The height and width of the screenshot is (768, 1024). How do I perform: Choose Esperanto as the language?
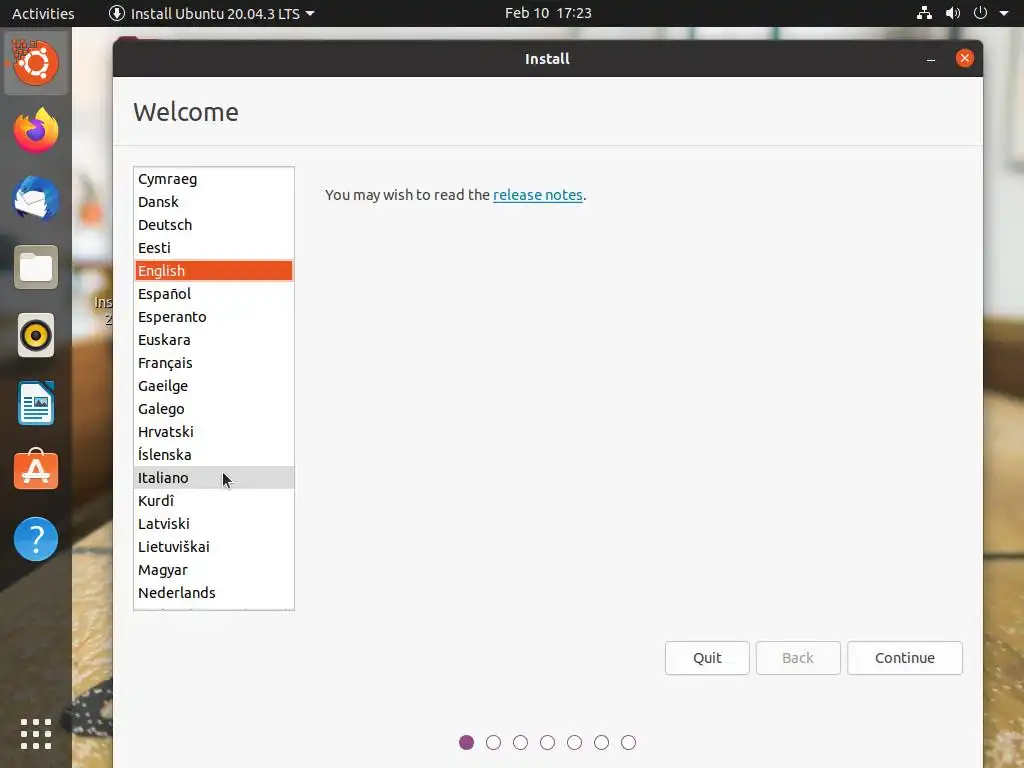point(214,317)
